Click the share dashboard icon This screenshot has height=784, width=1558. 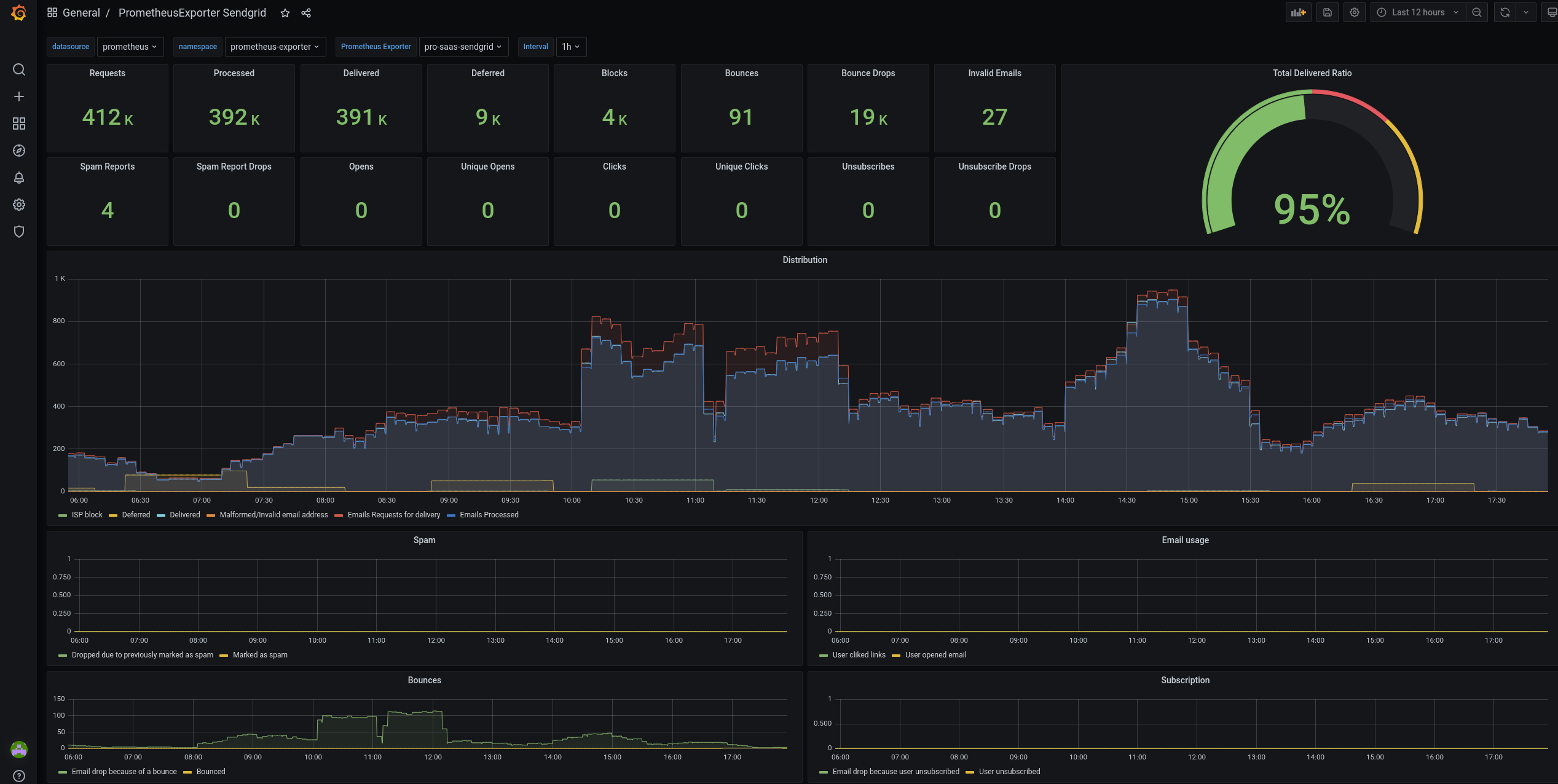[306, 13]
